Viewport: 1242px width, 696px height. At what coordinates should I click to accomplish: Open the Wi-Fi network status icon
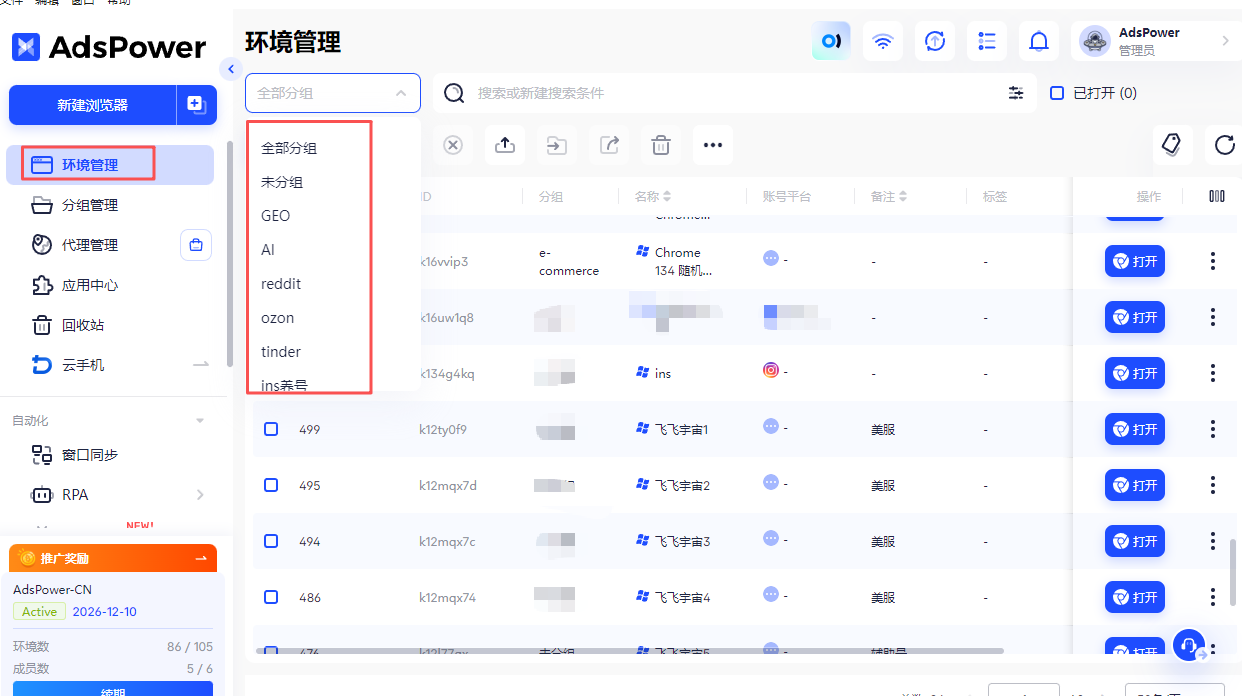tap(883, 41)
